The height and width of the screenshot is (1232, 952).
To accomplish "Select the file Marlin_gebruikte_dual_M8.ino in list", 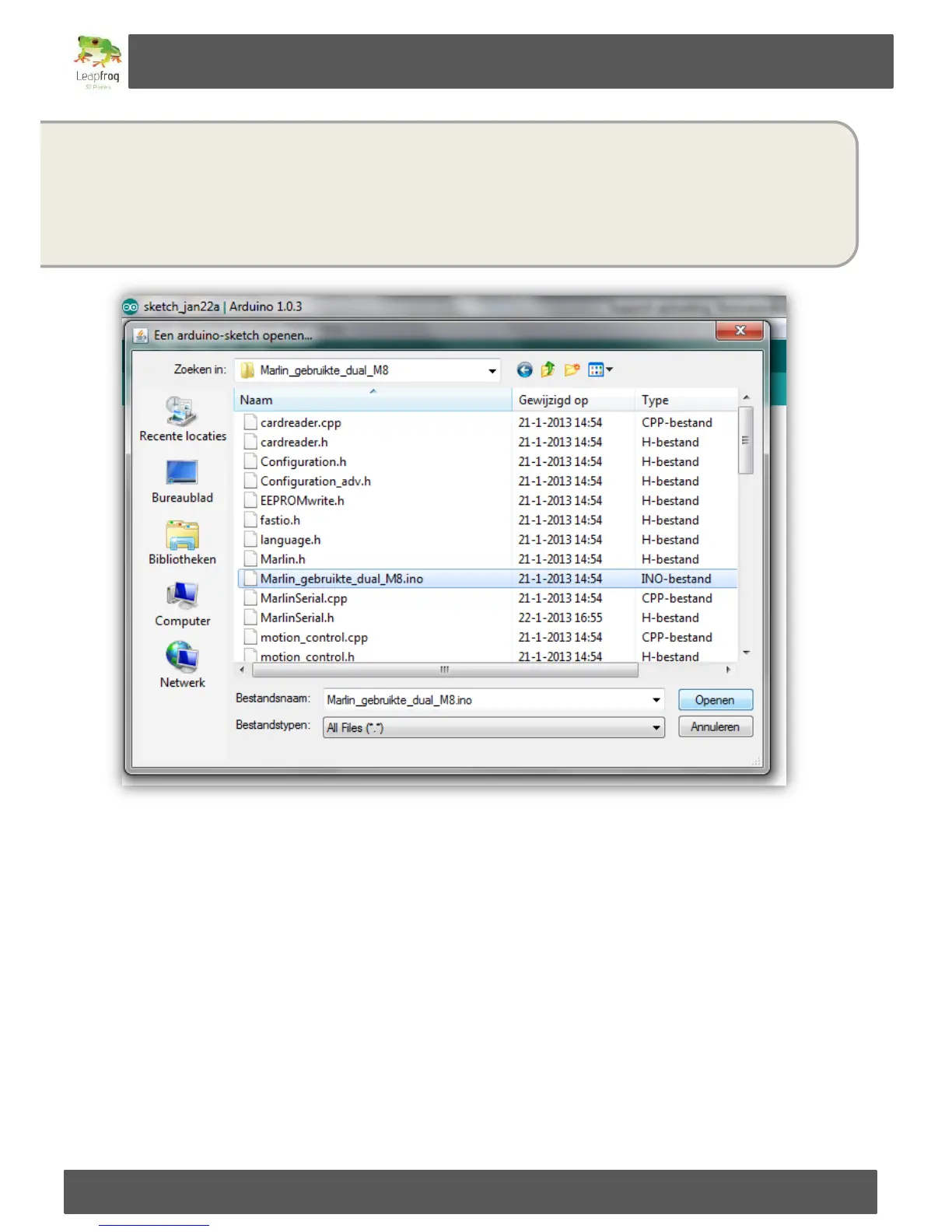I will coord(341,579).
